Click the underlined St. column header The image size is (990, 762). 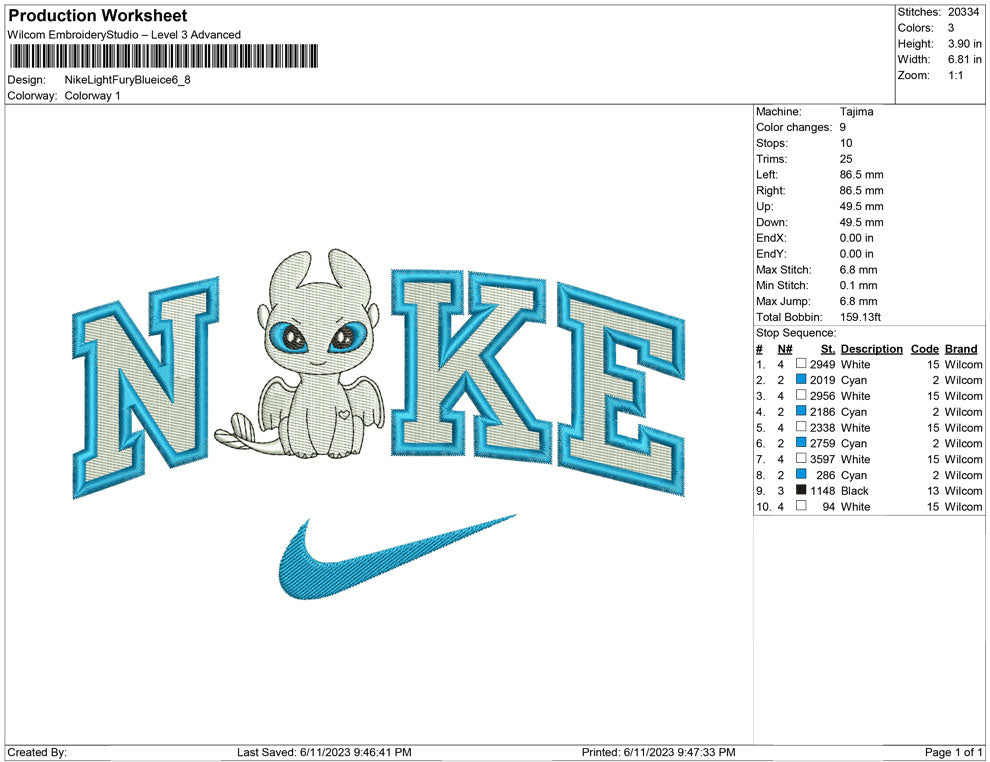click(x=828, y=349)
